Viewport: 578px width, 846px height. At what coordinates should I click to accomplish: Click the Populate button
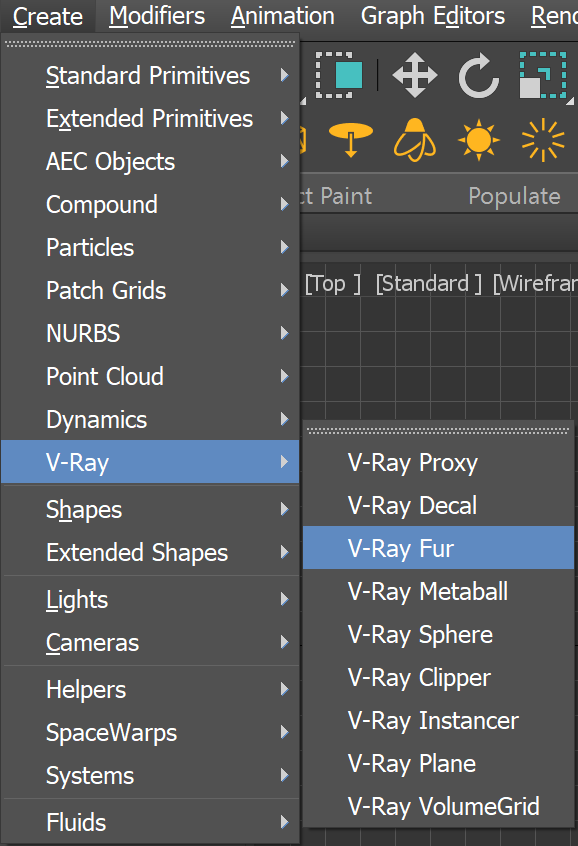pyautogui.click(x=514, y=196)
